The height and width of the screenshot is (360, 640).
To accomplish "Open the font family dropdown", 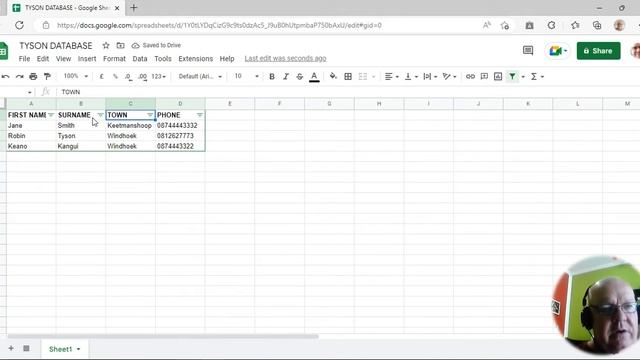I will 200,76.
